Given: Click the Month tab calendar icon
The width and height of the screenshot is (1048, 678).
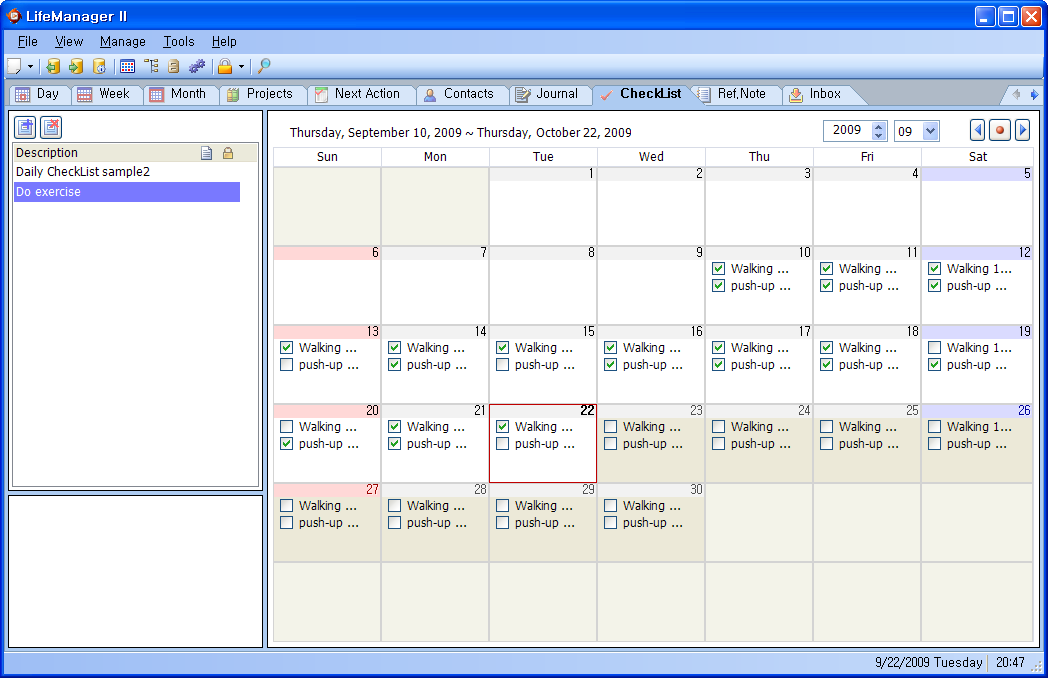Looking at the screenshot, I should (x=156, y=94).
